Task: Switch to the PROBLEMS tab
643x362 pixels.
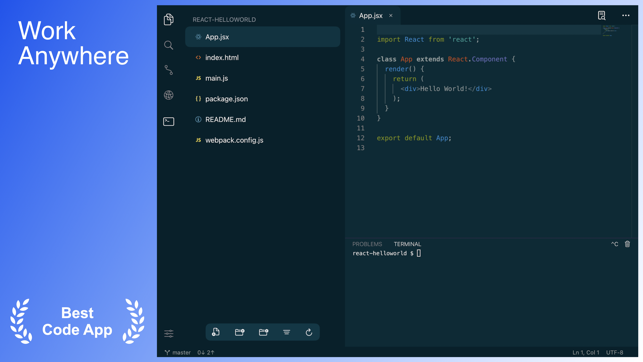Action: (367, 244)
